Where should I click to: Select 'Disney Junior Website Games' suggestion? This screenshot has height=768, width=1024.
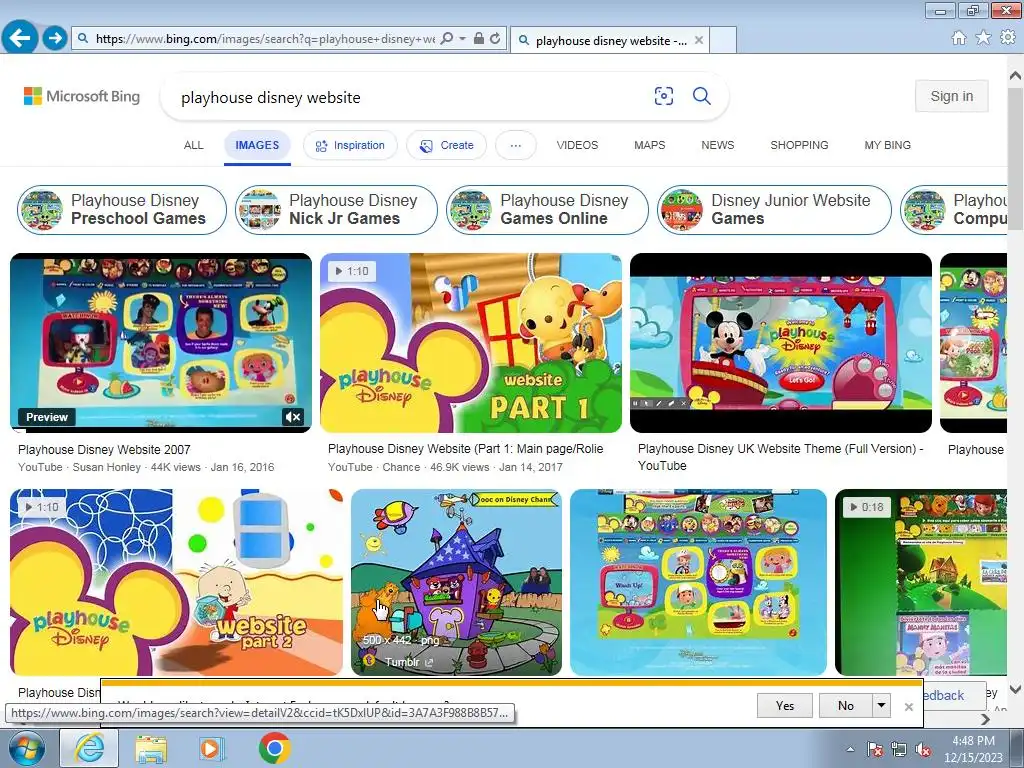coord(775,210)
